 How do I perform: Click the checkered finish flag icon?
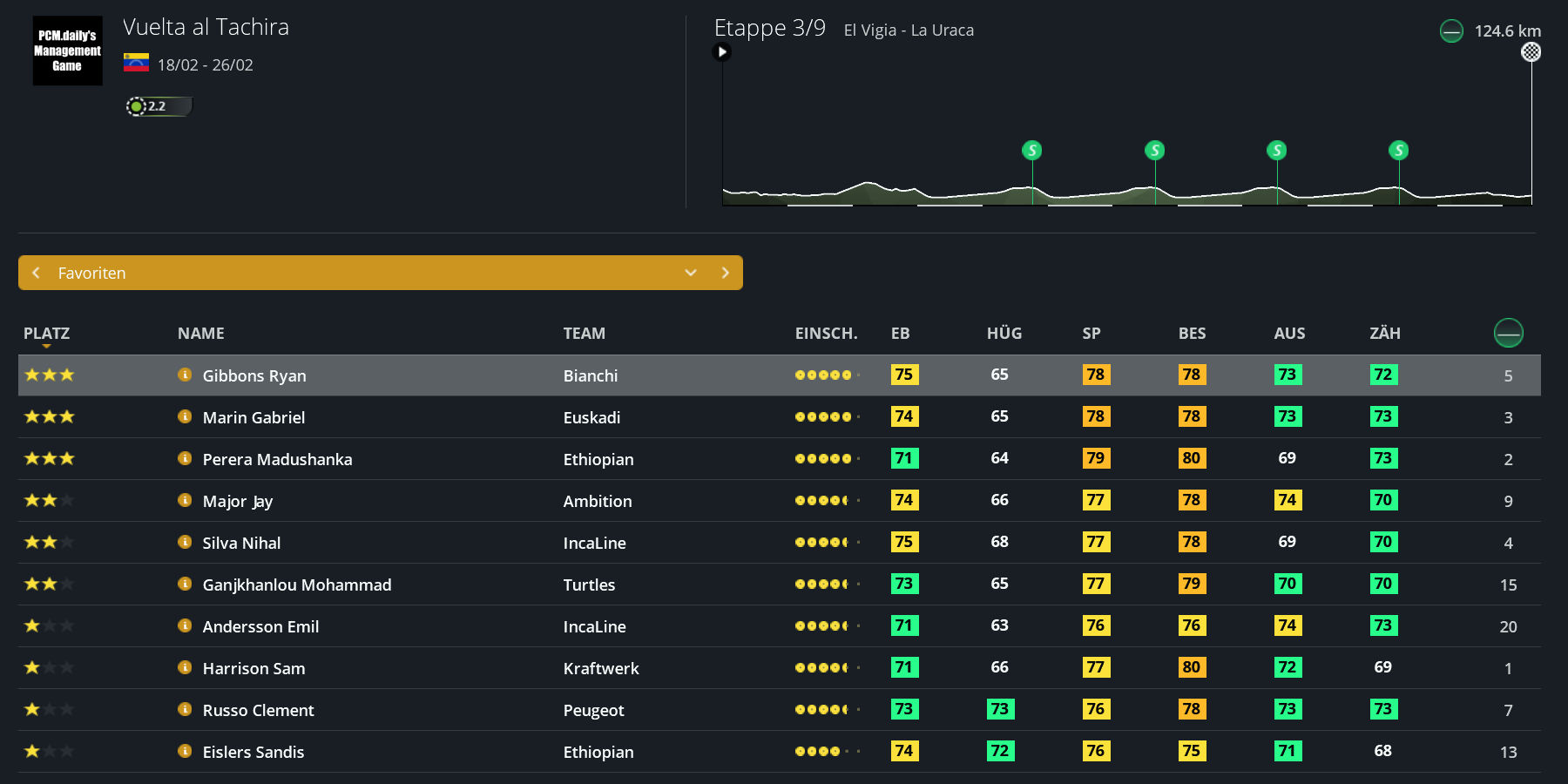click(x=1531, y=52)
